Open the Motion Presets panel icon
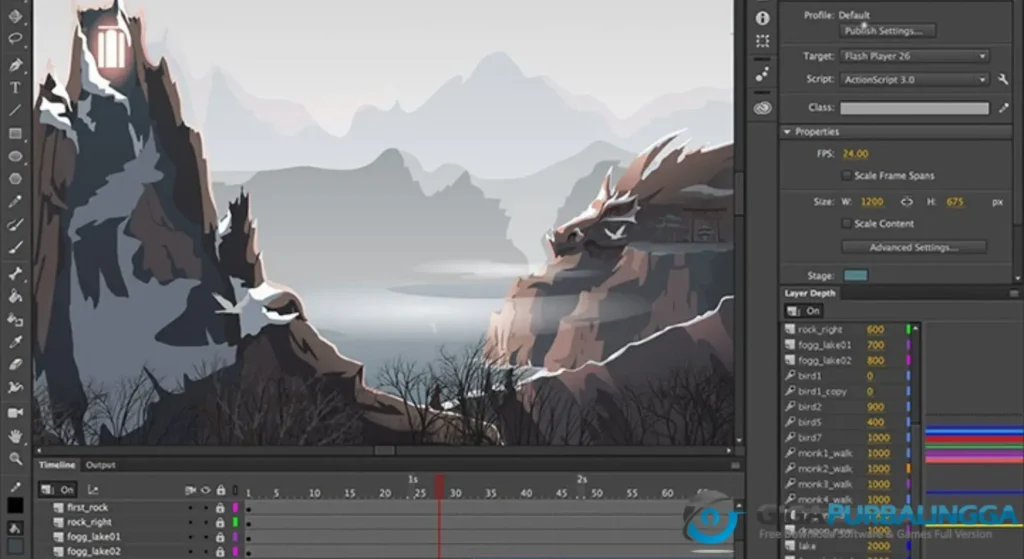This screenshot has height=559, width=1024. [x=762, y=75]
